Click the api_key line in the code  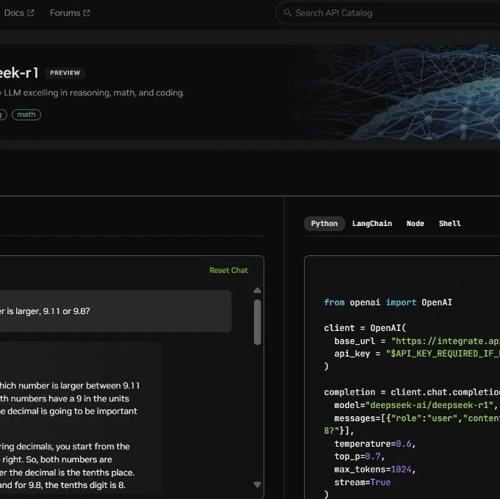coord(417,354)
